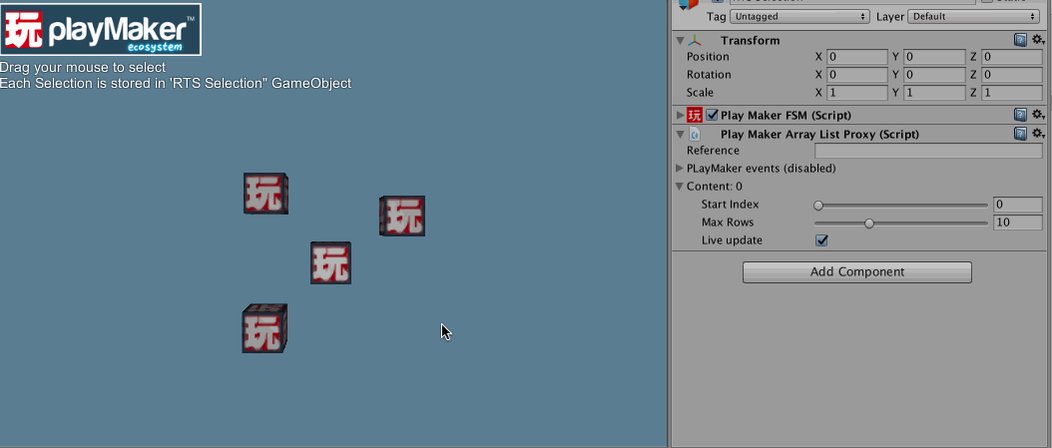Click the Array List Proxy script icon
This screenshot has height=448, width=1052.
click(694, 134)
